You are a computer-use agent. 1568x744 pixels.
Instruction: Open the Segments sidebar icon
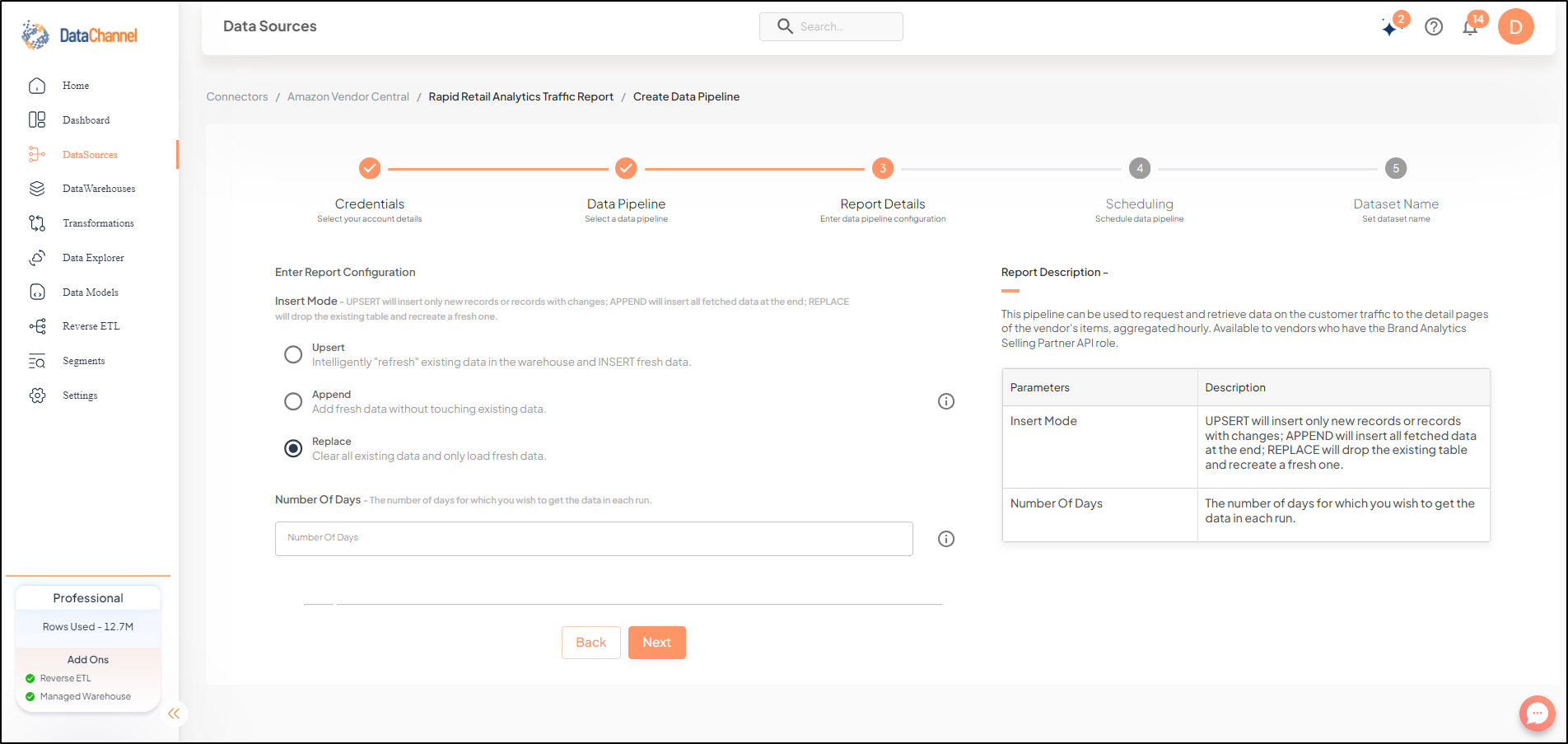[37, 361]
